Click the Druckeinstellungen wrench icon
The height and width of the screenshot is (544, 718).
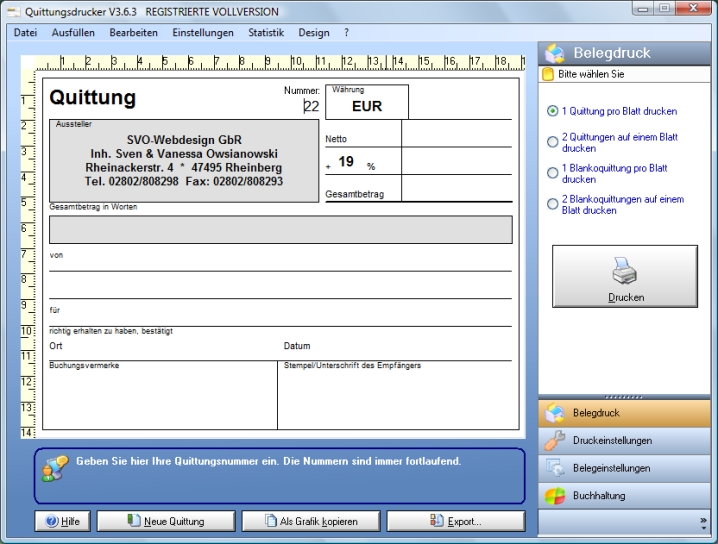click(x=555, y=440)
